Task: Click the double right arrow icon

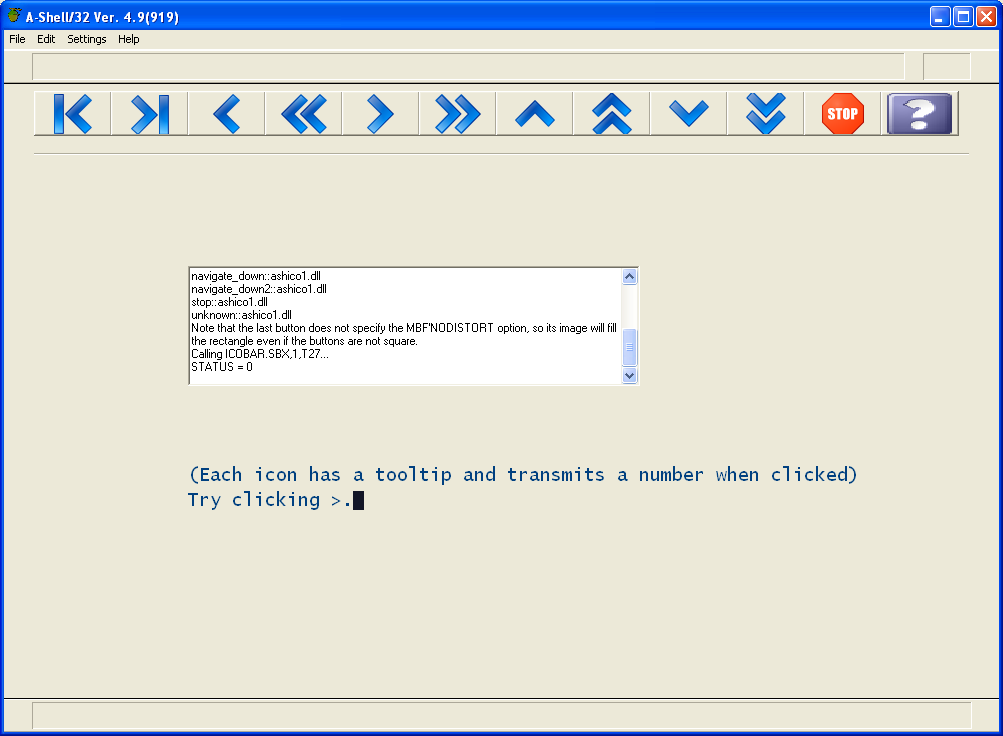Action: [457, 114]
